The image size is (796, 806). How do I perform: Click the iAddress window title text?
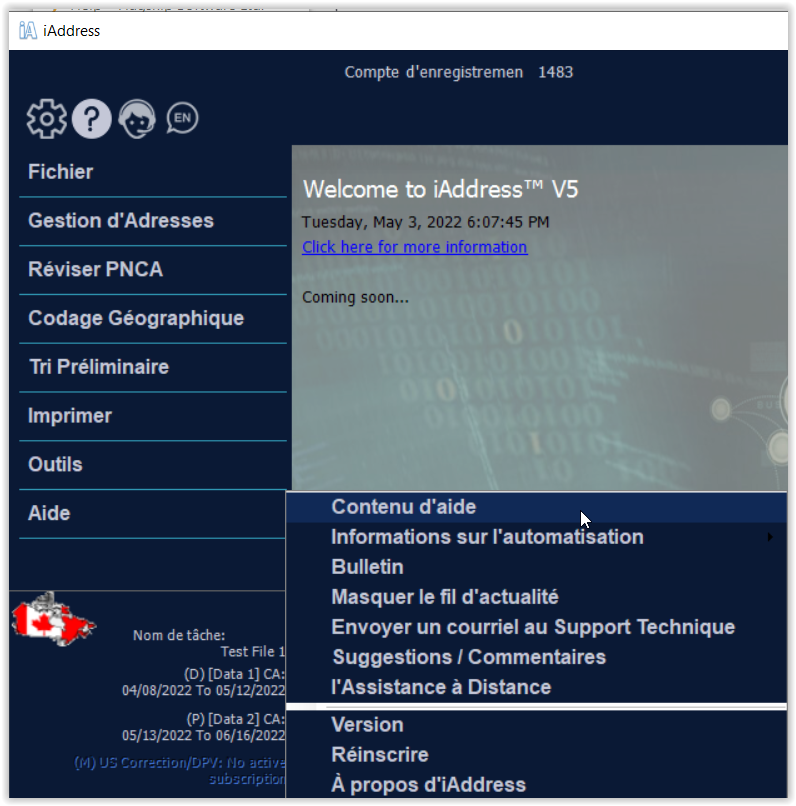[x=71, y=31]
